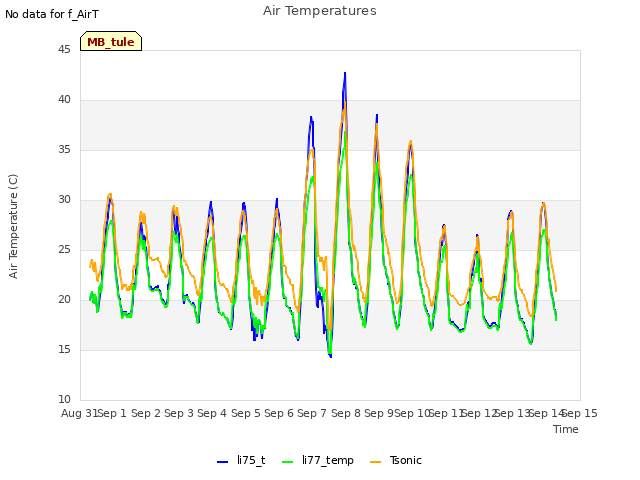Screen dimensions: 640x480
Task: Click the Time axis label
Action: pyautogui.click(x=566, y=429)
